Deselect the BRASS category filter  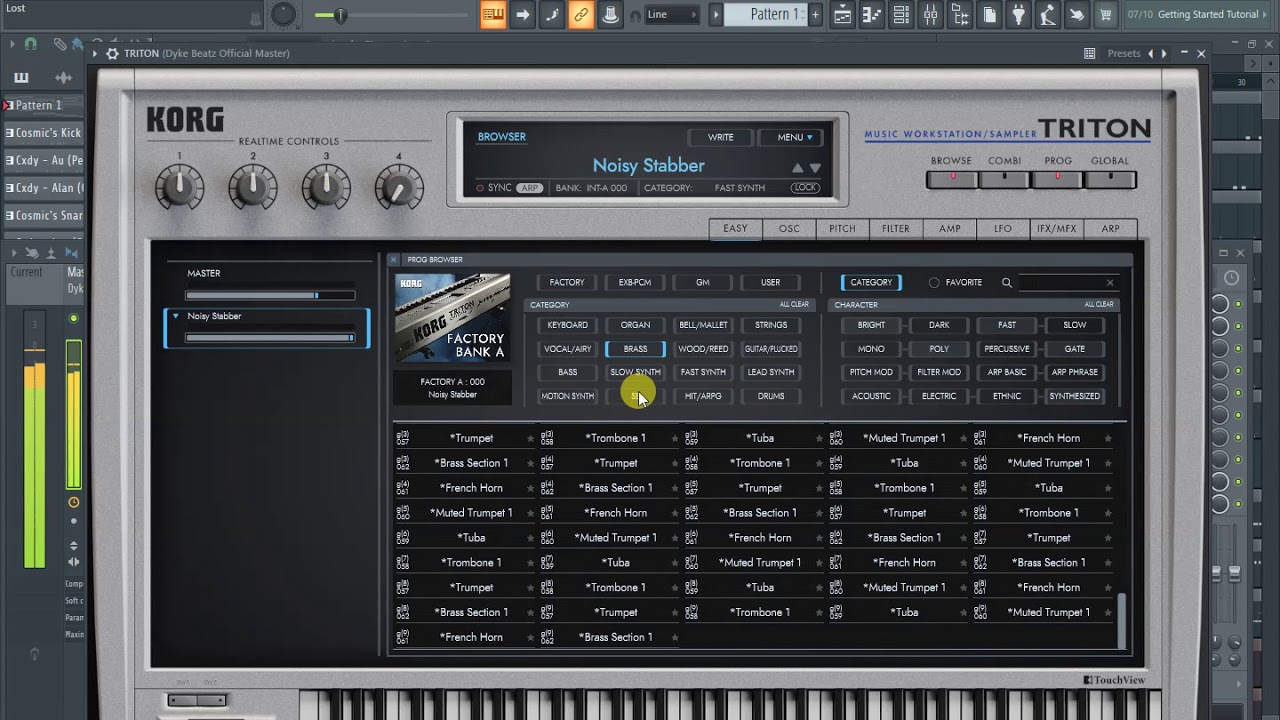pyautogui.click(x=635, y=349)
